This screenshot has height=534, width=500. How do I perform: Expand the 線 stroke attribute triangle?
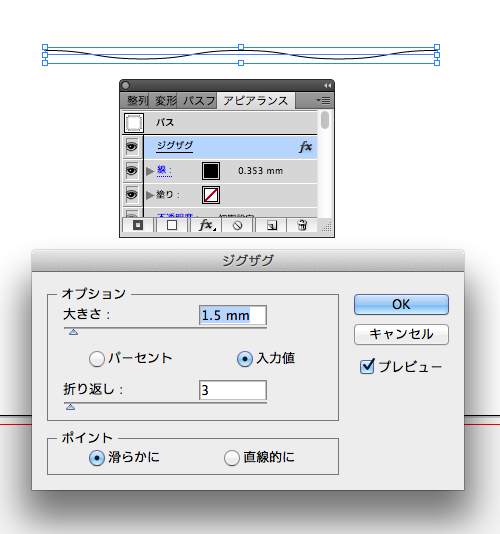point(150,171)
